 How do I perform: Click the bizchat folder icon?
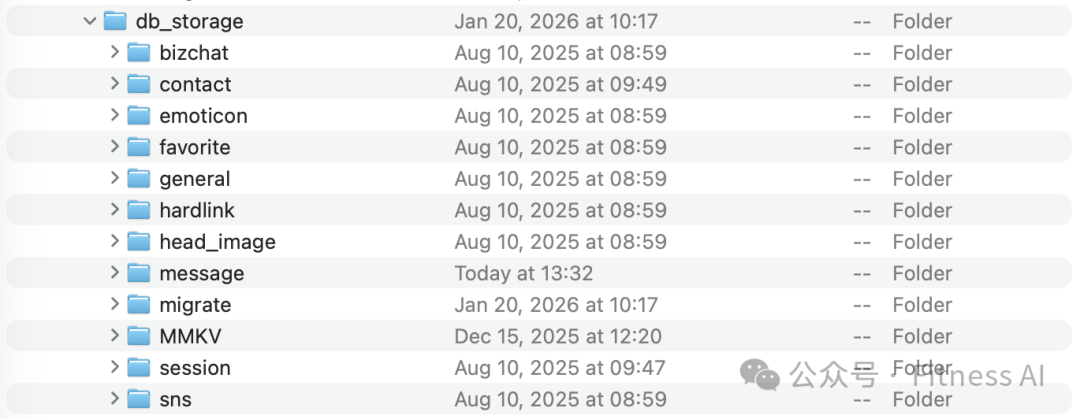139,53
